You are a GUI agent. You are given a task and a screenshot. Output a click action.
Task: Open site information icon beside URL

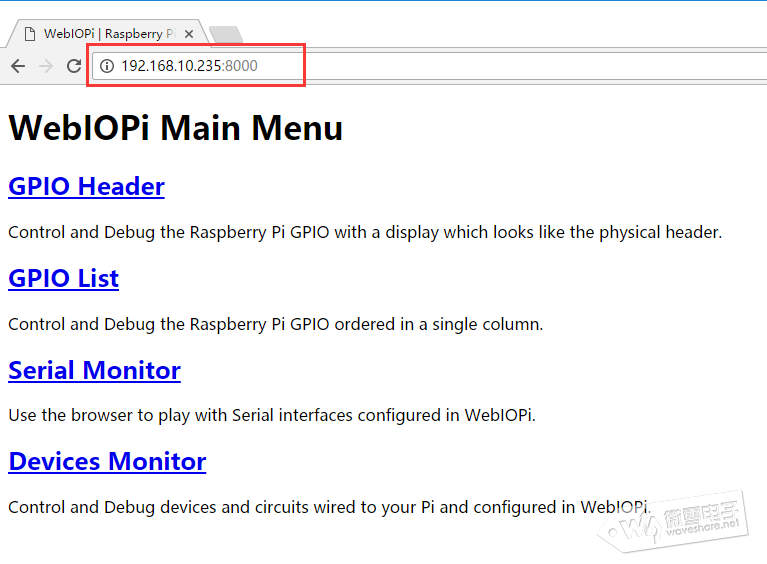click(107, 66)
